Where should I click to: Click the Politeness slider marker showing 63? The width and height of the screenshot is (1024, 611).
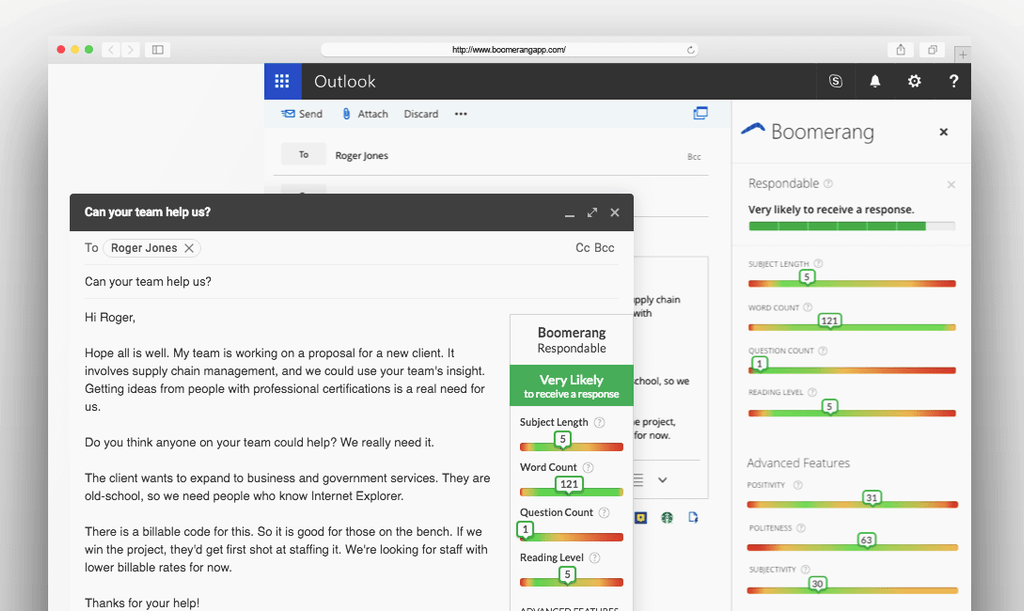click(x=867, y=540)
